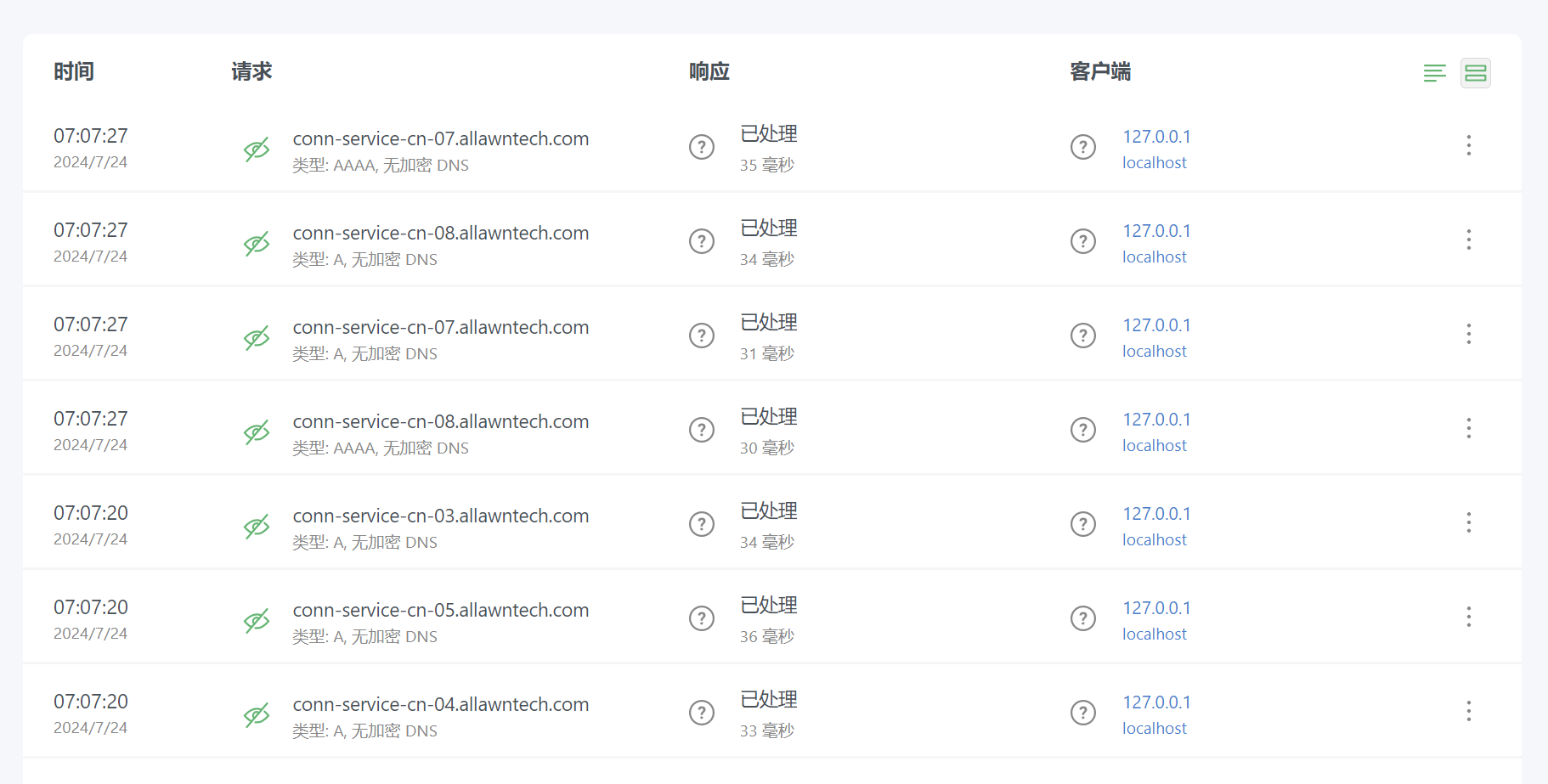
Task: Select conn-service-cn-08.allawntech.com with 类型: AAAA
Action: pyautogui.click(x=441, y=421)
